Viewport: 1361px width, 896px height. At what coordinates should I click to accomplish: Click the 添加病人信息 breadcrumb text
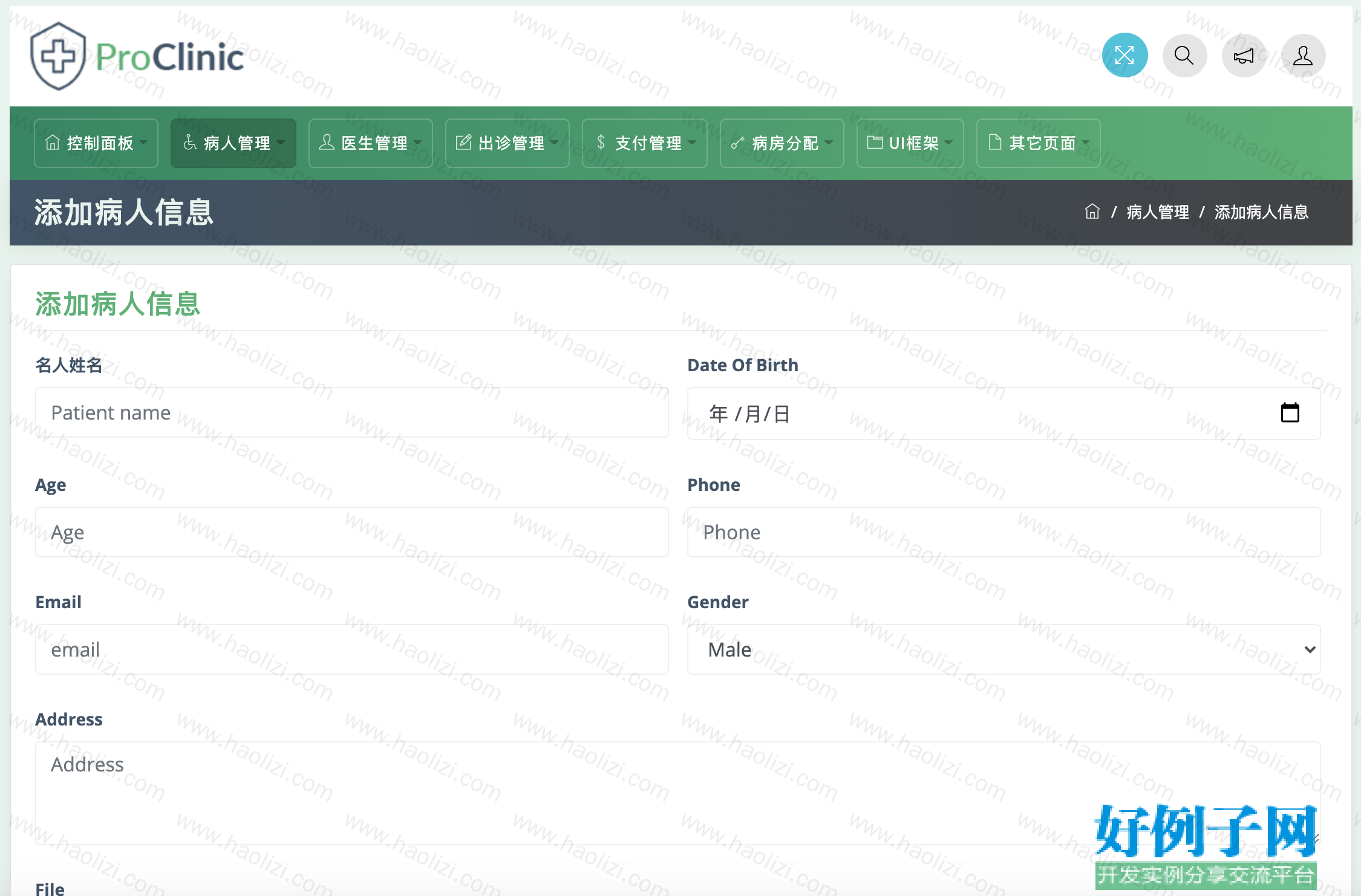coord(1261,212)
